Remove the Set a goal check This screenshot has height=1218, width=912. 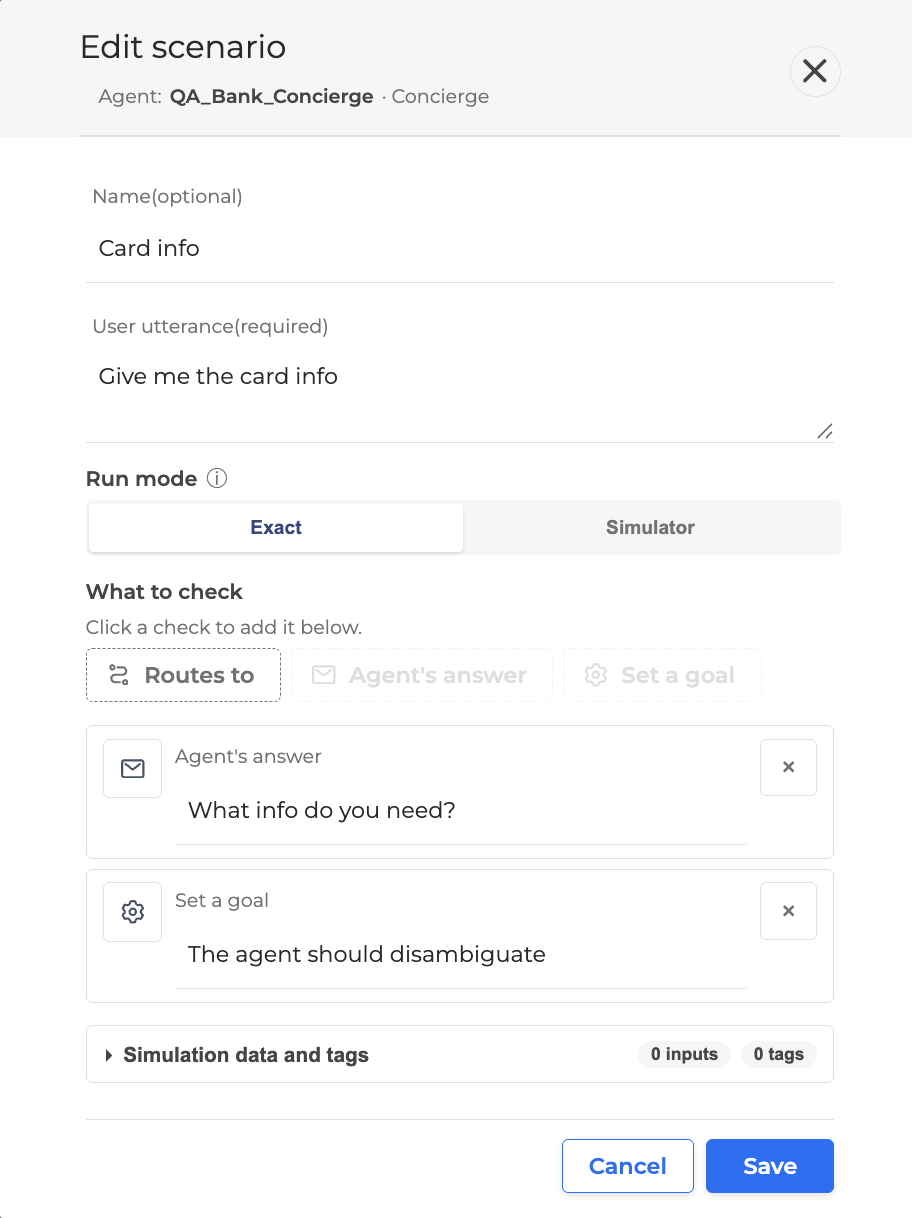788,911
